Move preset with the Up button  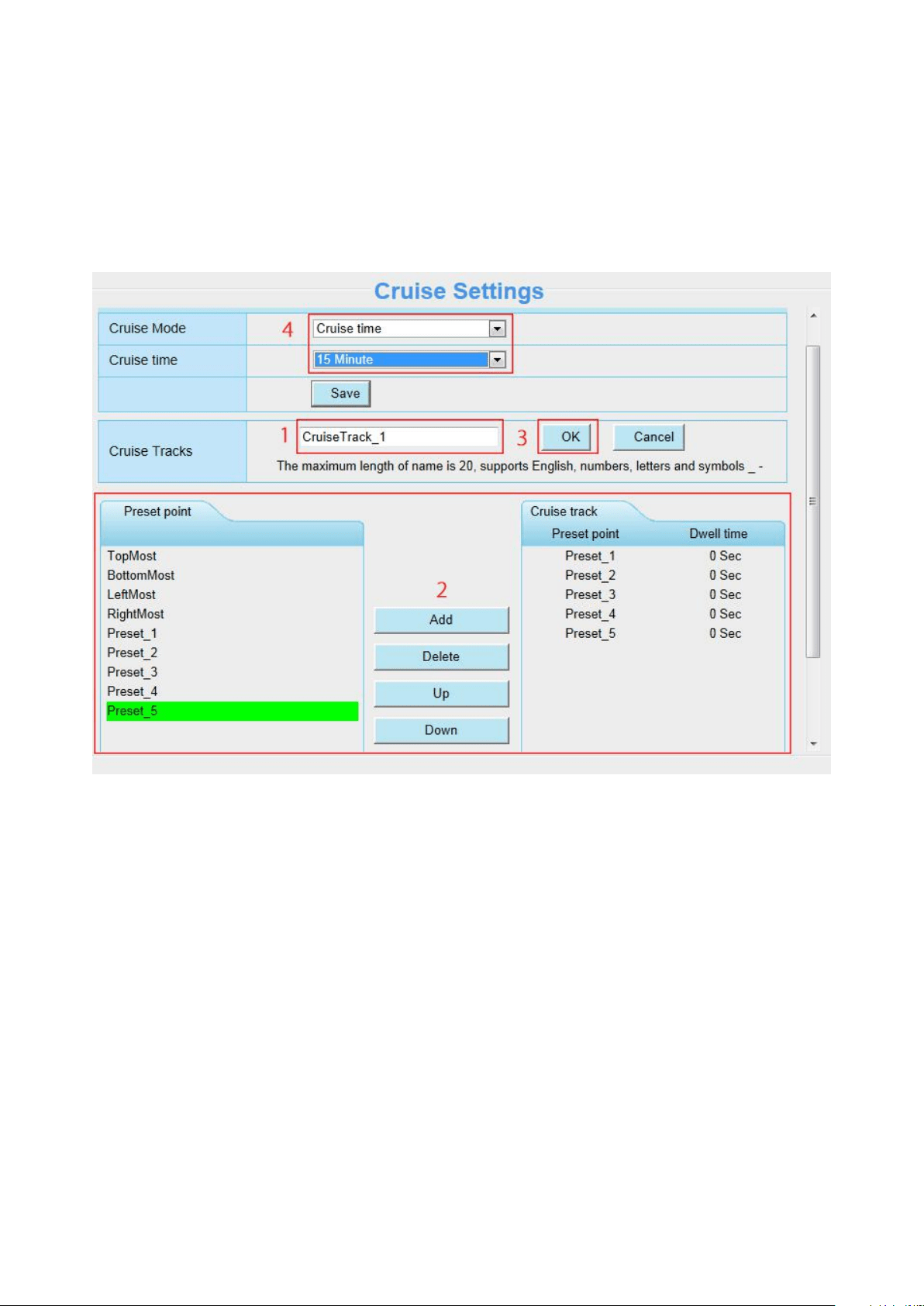tap(441, 694)
